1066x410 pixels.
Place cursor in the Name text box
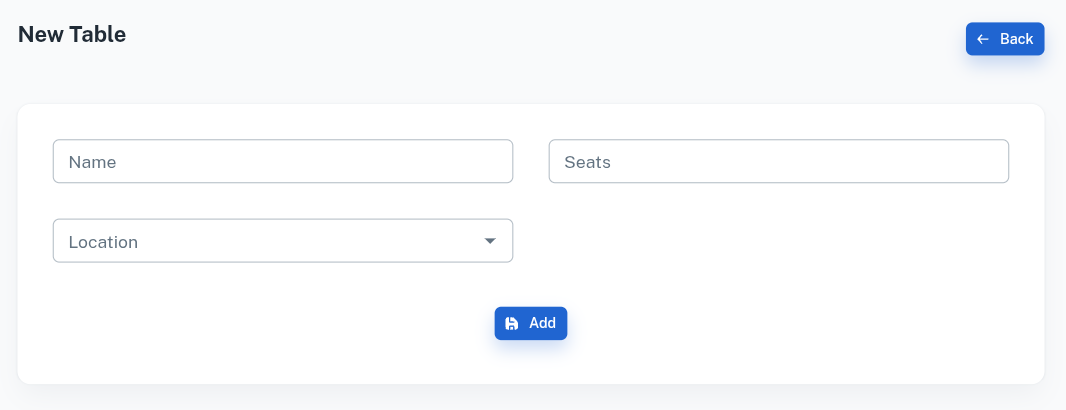[x=300, y=161]
